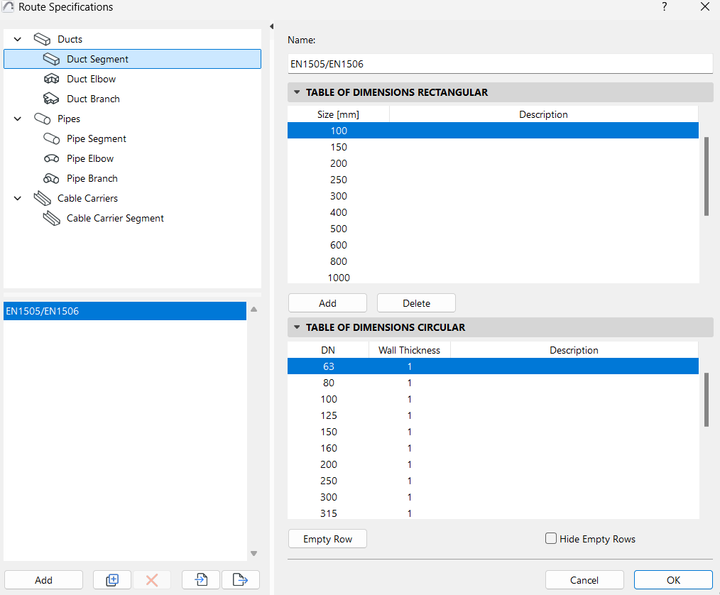Select Pipe Elbow in the tree
Image resolution: width=720 pixels, height=595 pixels.
tap(90, 159)
